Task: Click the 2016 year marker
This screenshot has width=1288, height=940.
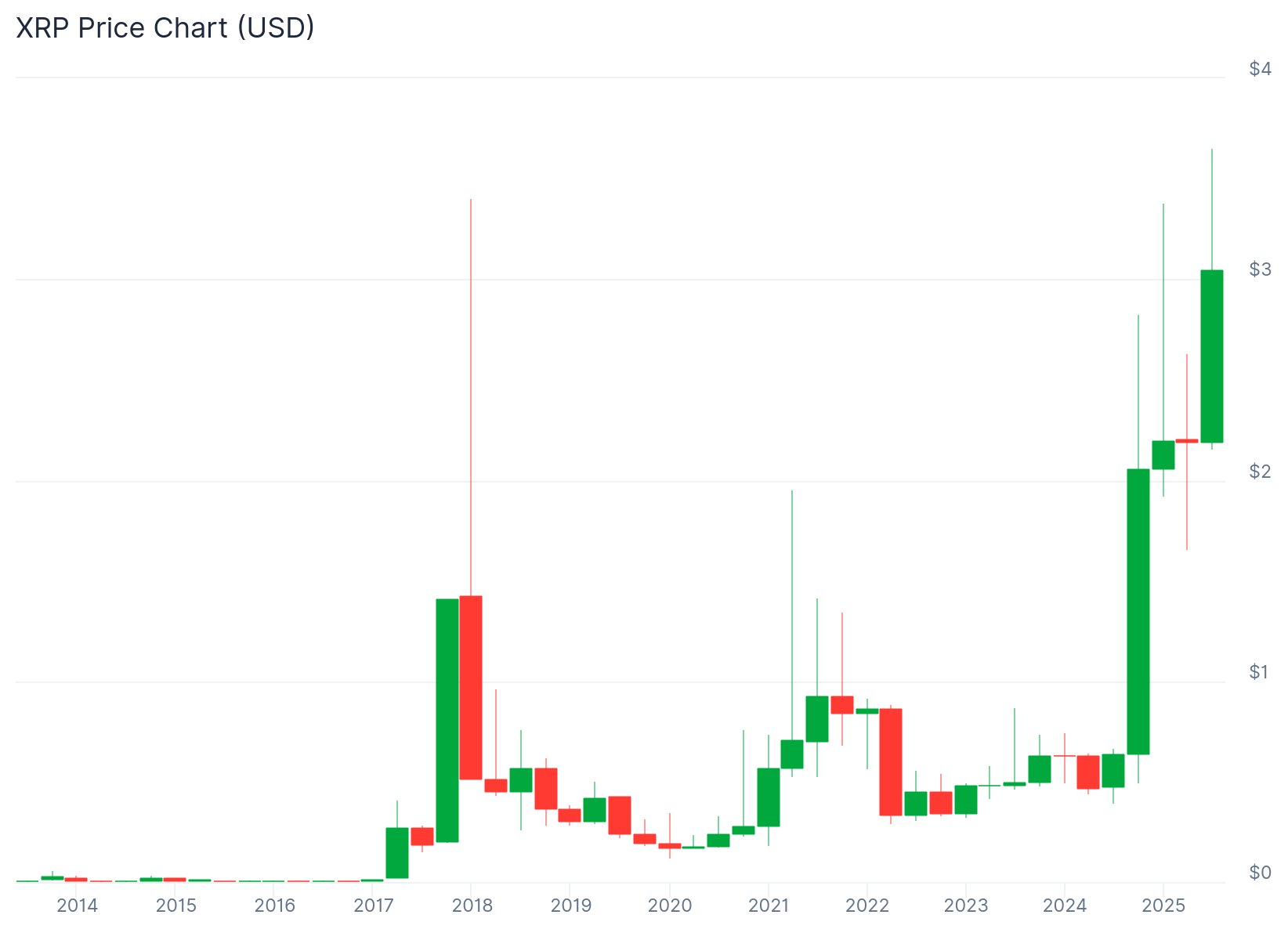Action: [275, 906]
